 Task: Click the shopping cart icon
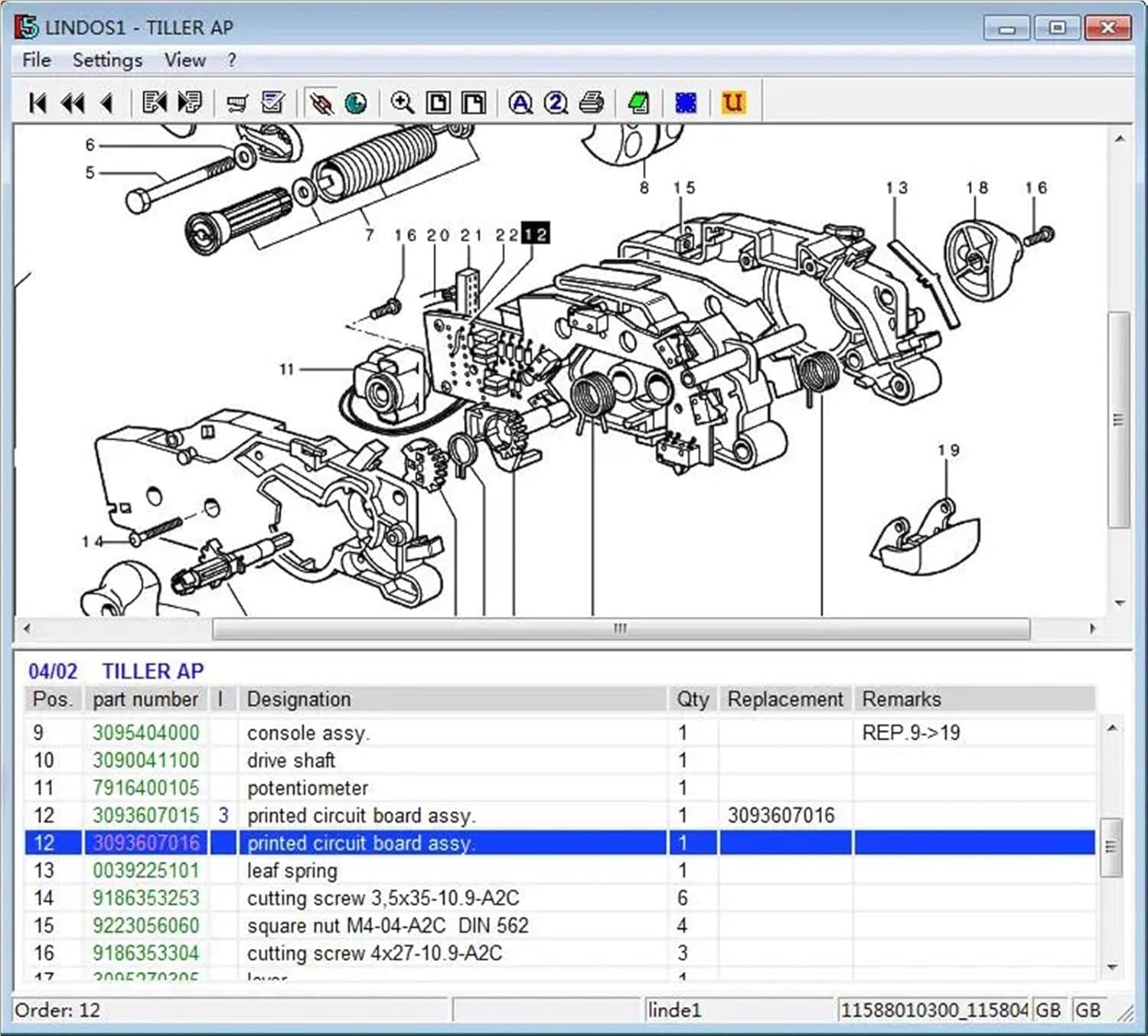(237, 103)
